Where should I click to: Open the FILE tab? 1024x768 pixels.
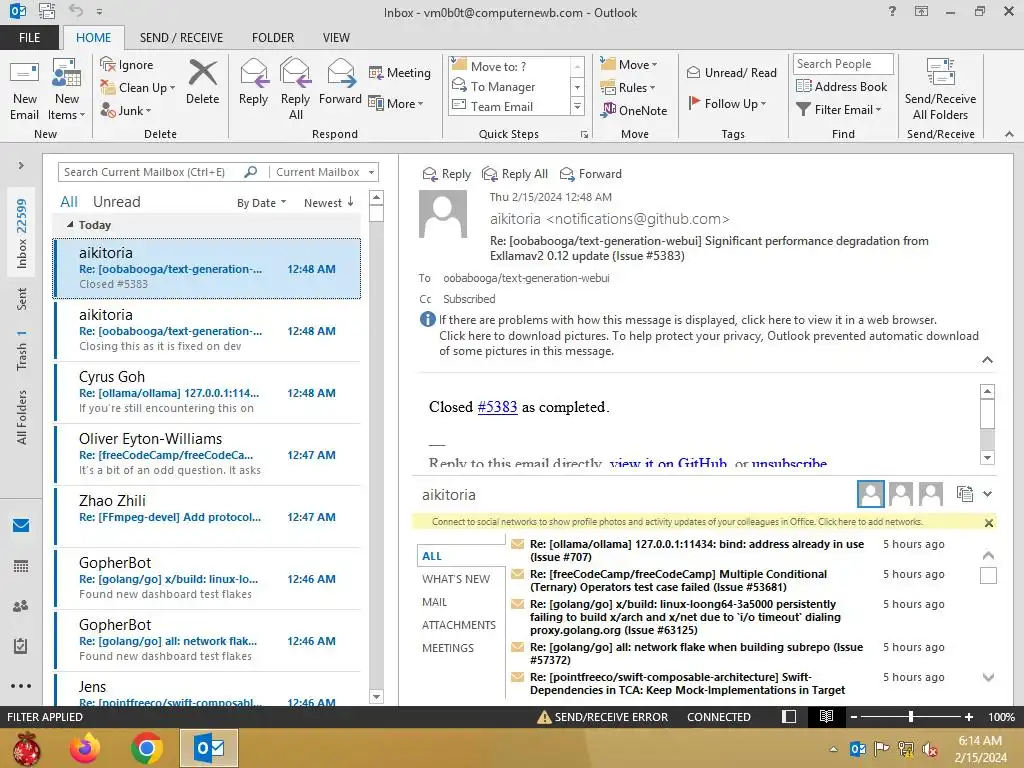pyautogui.click(x=29, y=38)
